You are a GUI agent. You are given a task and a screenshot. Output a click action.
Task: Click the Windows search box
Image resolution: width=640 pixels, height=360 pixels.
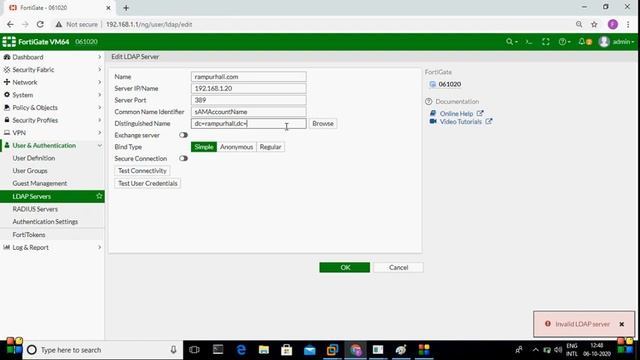[102, 350]
